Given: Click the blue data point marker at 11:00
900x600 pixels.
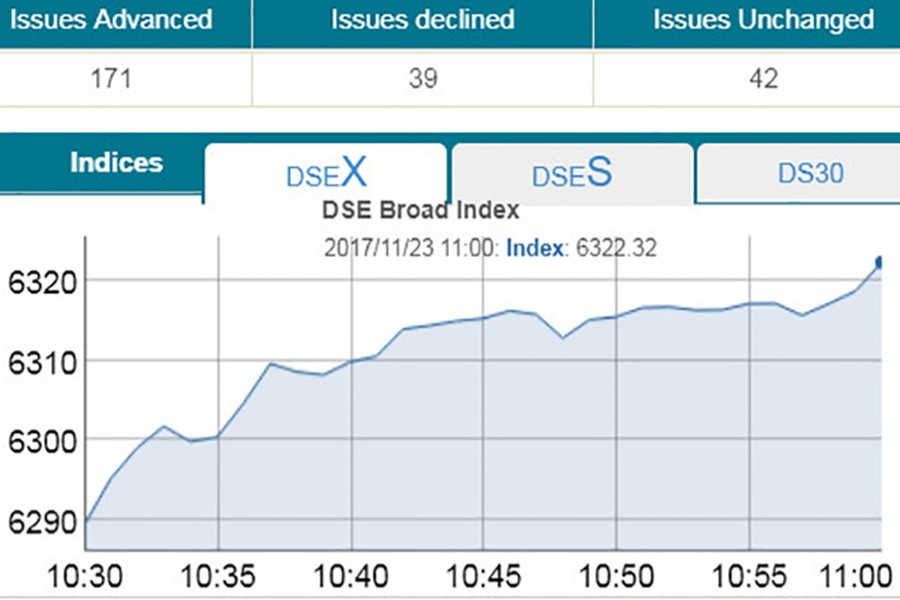Looking at the screenshot, I should (879, 262).
